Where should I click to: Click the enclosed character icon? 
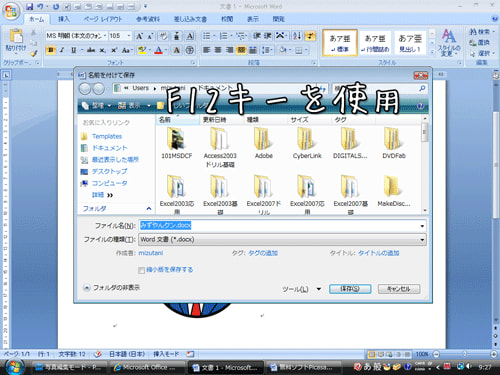[x=189, y=50]
